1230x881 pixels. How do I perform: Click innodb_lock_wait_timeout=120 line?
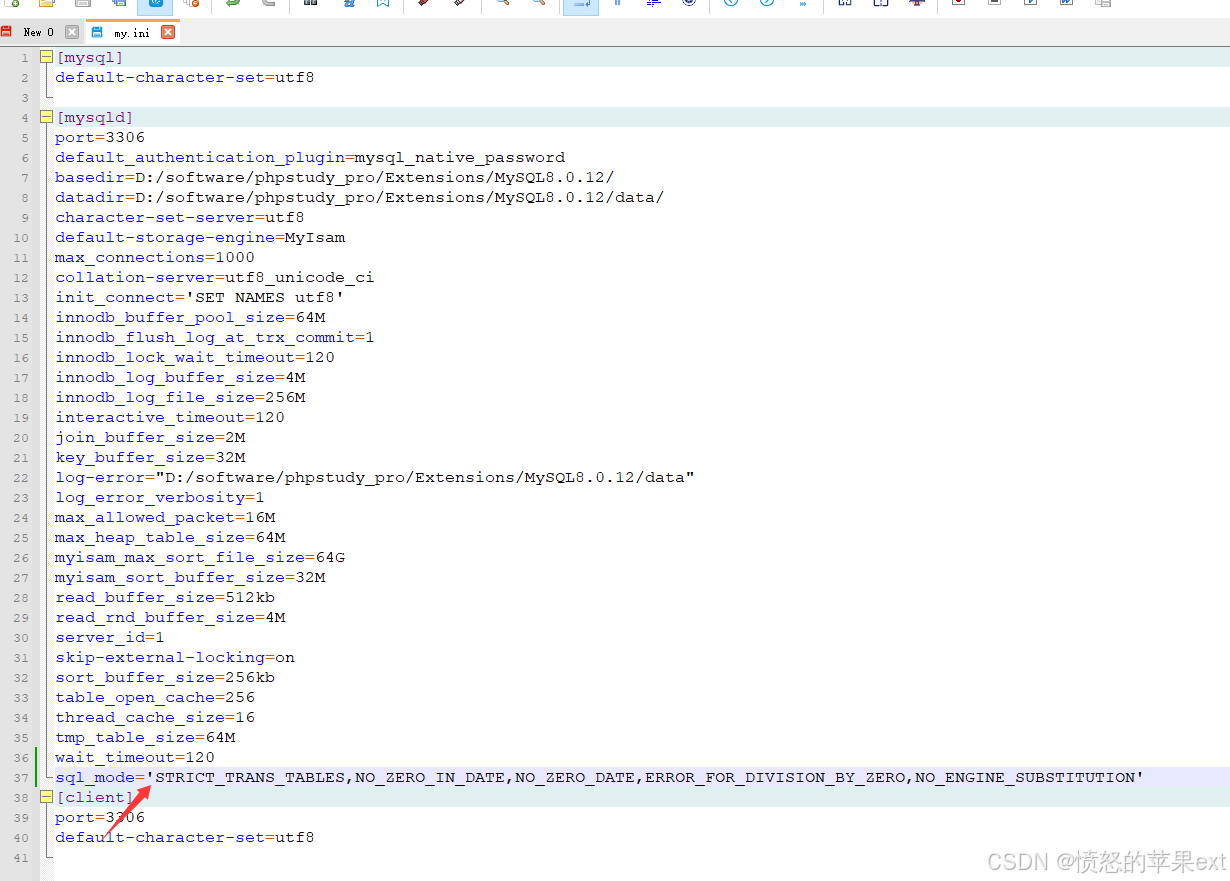[195, 357]
